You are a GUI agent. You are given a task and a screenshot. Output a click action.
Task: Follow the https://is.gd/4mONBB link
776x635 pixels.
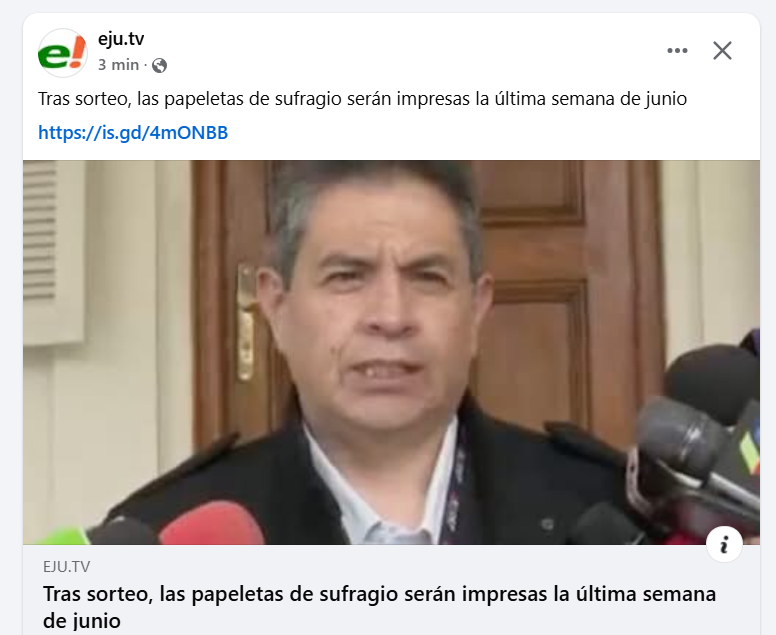(x=133, y=133)
